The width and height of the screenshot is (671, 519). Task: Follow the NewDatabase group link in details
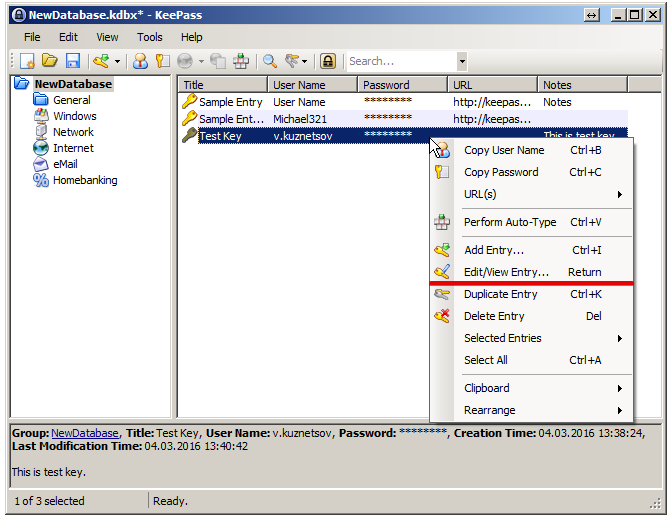click(x=85, y=433)
